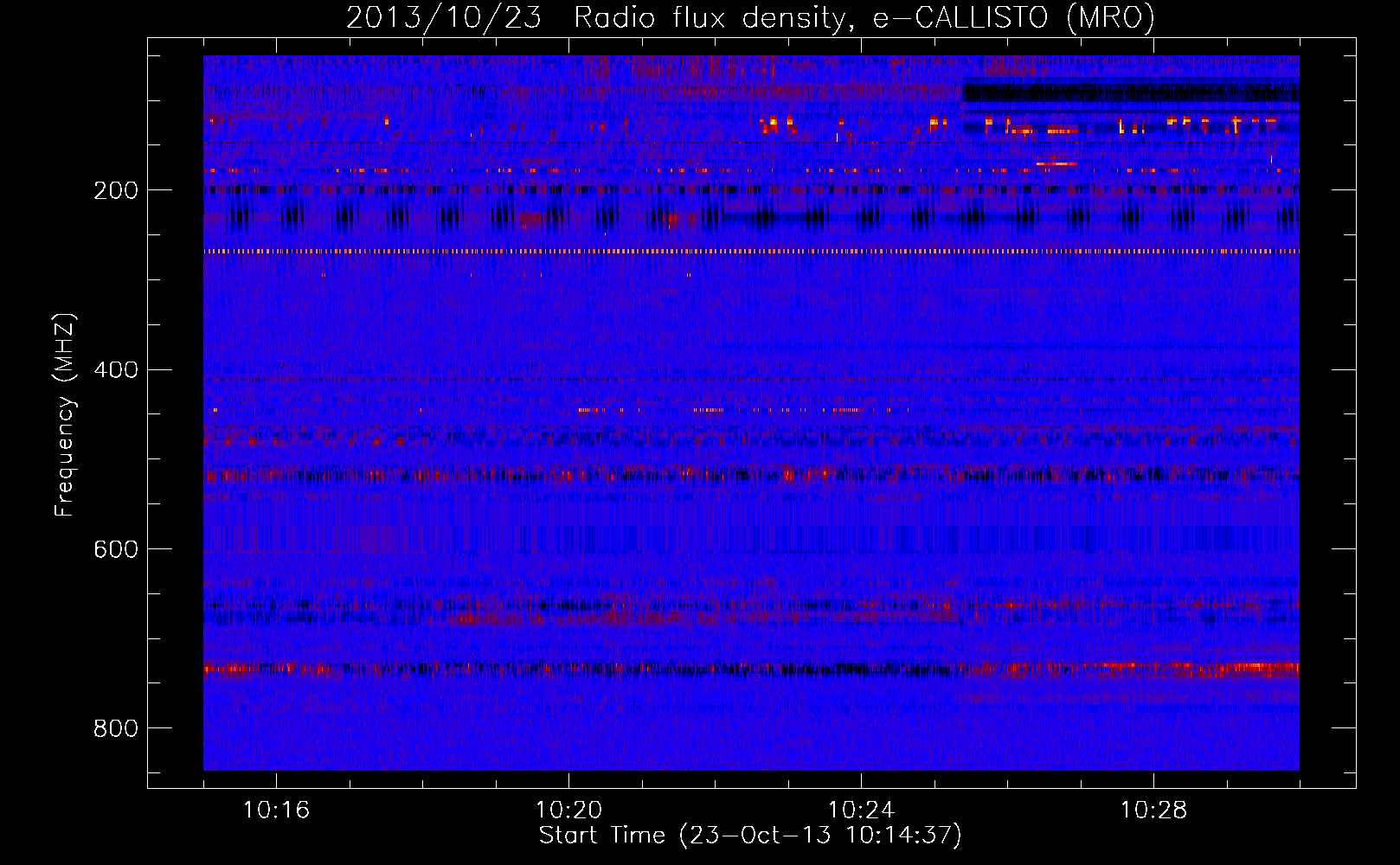Image resolution: width=1400 pixels, height=865 pixels.
Task: Select the 800 frequency tick label
Action: [x=116, y=728]
